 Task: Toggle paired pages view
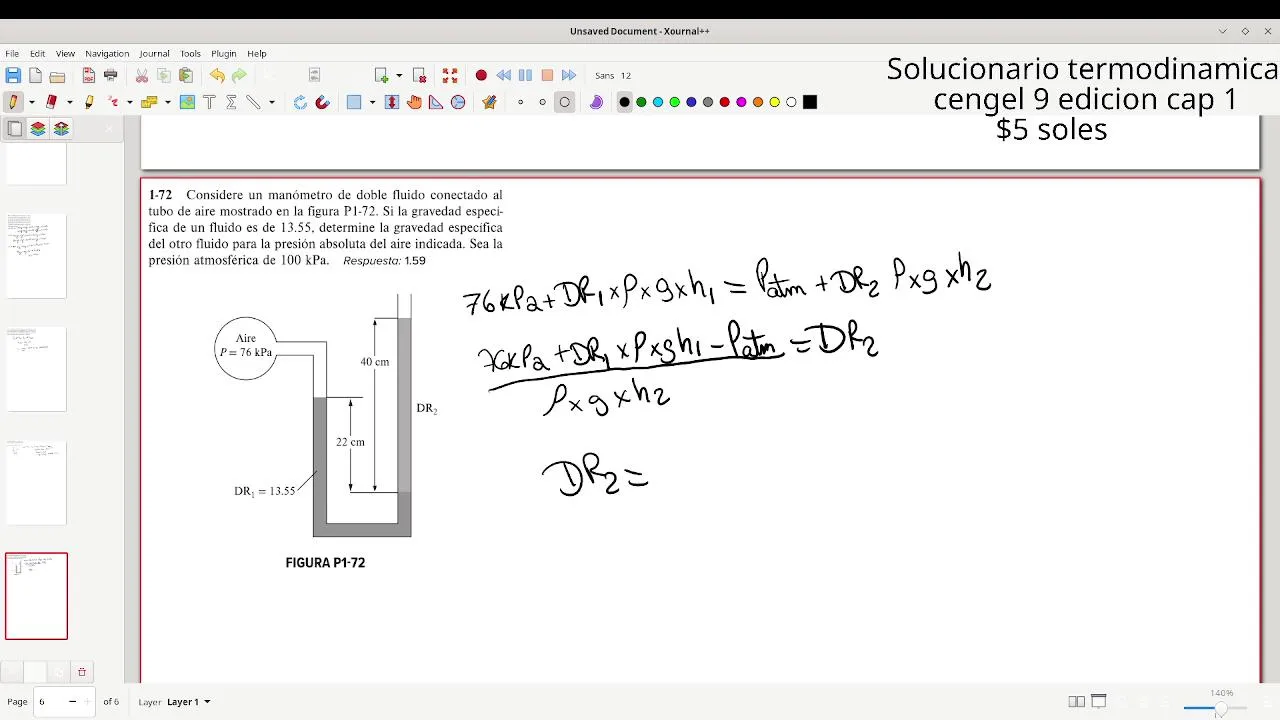coord(1077,702)
